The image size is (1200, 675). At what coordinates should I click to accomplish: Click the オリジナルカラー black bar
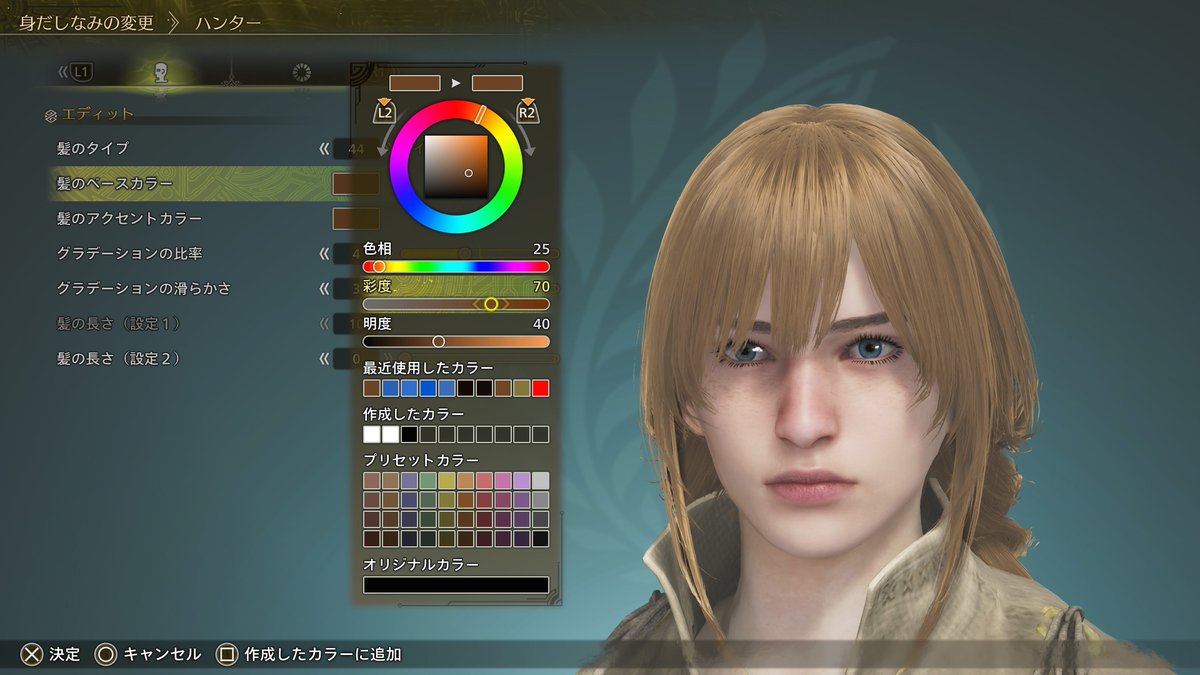click(x=456, y=585)
